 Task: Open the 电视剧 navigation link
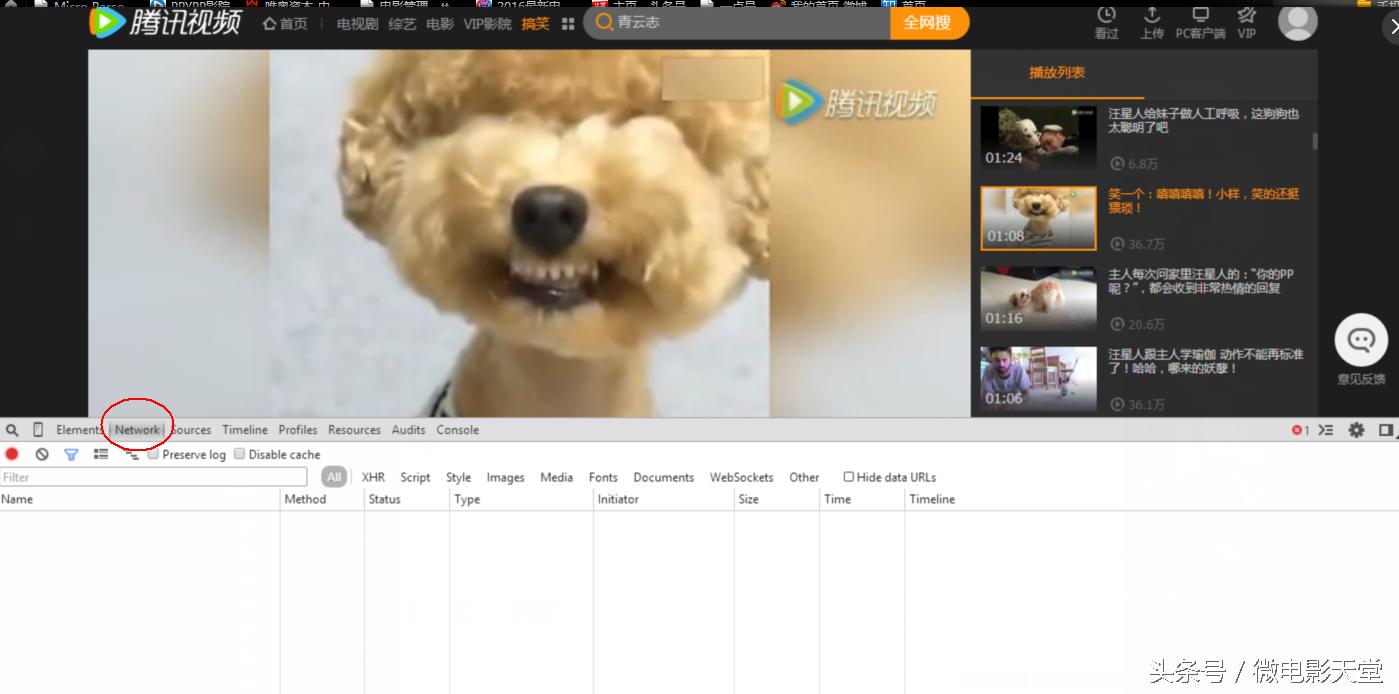pos(357,23)
